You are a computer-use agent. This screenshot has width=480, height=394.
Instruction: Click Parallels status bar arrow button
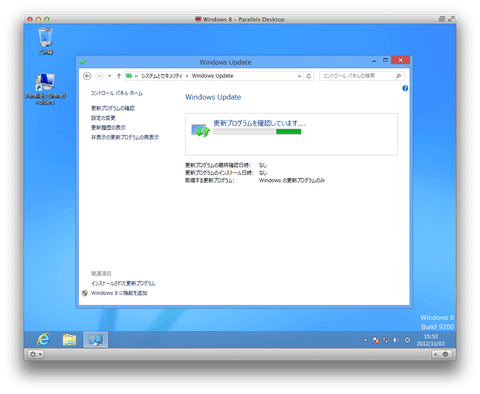[x=435, y=354]
